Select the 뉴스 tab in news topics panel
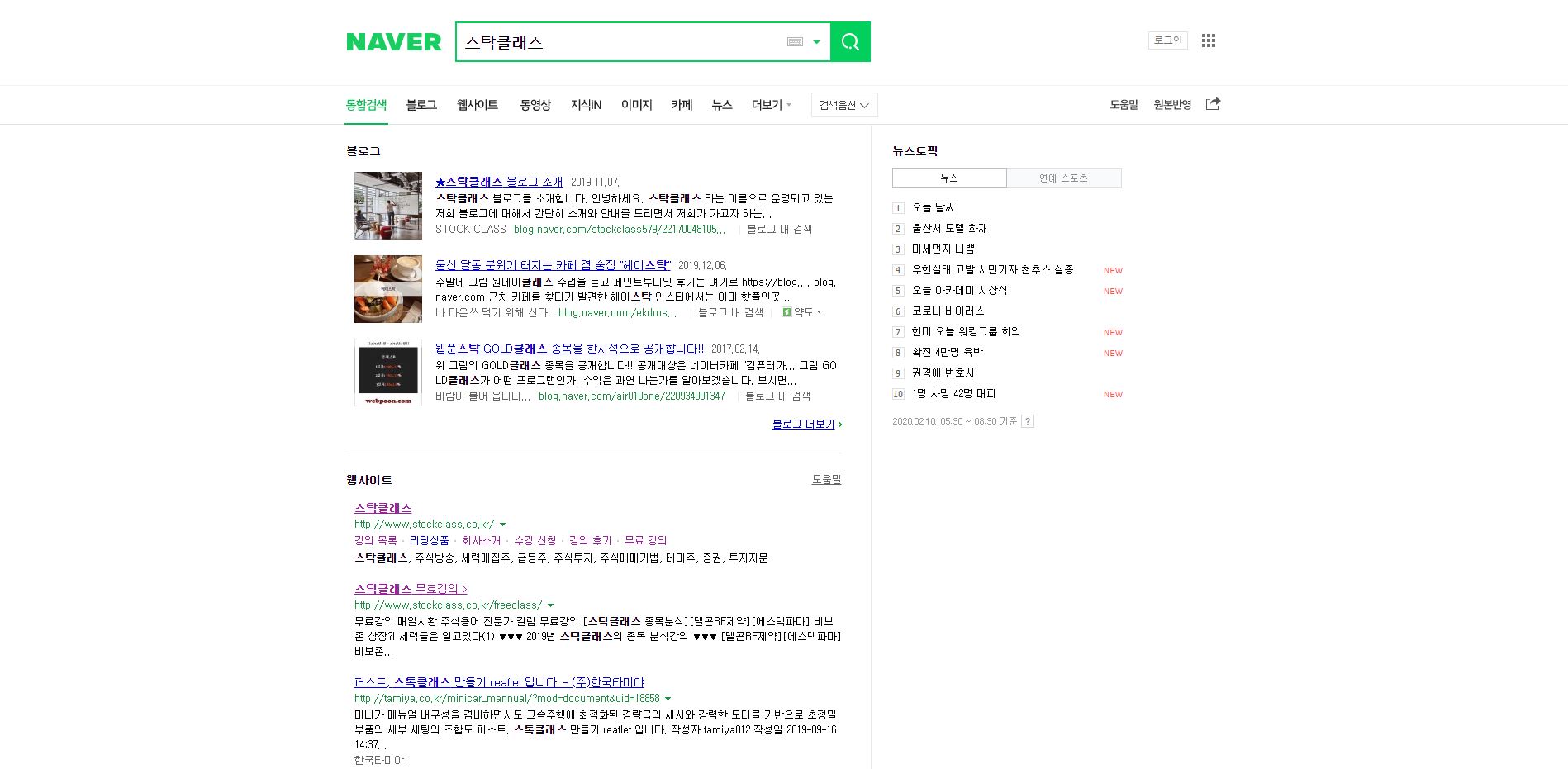This screenshot has width=1568, height=769. pyautogui.click(x=949, y=178)
